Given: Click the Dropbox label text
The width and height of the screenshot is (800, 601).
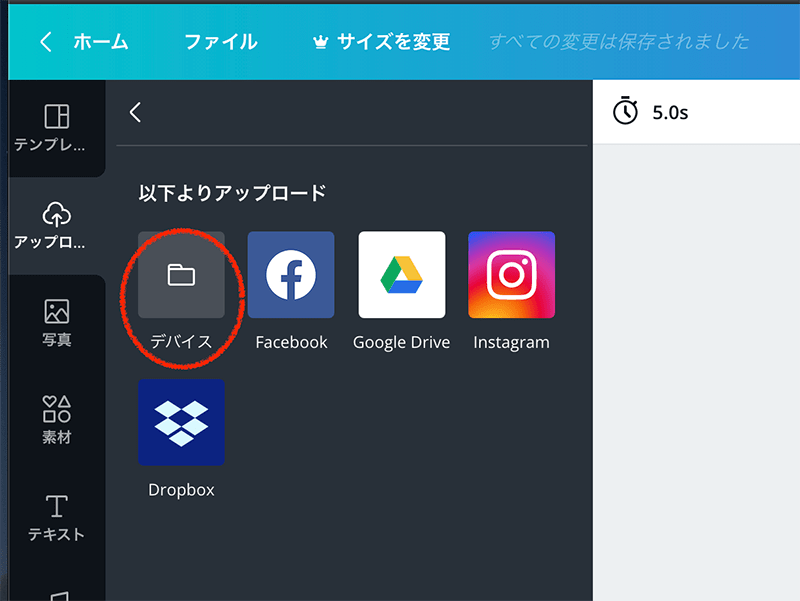Looking at the screenshot, I should pyautogui.click(x=181, y=490).
